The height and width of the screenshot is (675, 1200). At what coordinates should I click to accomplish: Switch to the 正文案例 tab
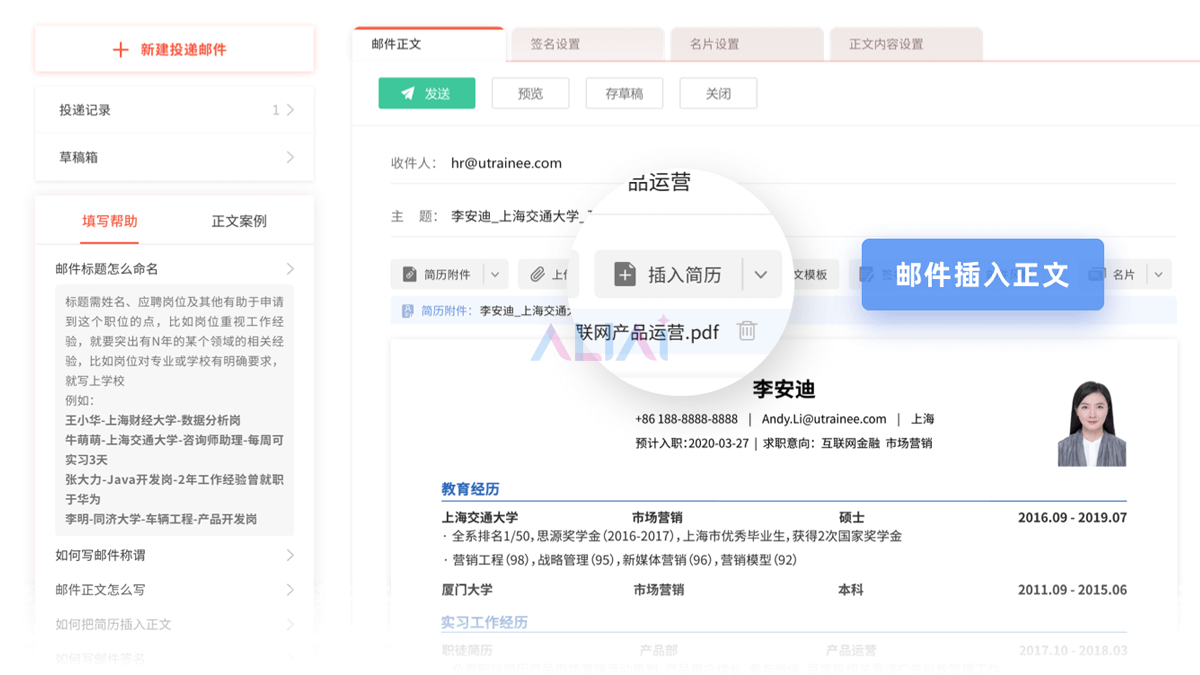click(x=239, y=221)
